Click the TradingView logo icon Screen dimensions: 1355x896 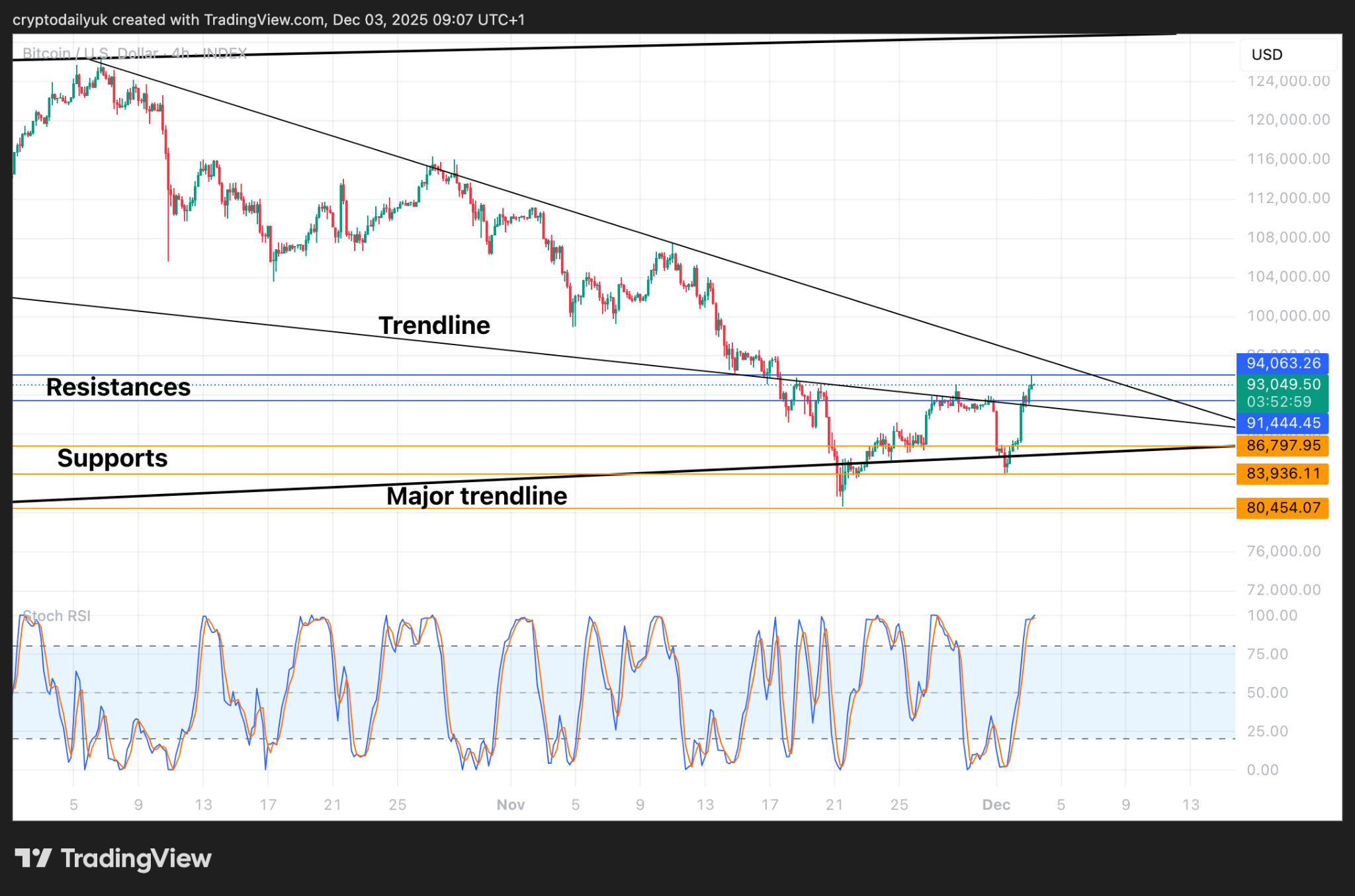tap(33, 858)
